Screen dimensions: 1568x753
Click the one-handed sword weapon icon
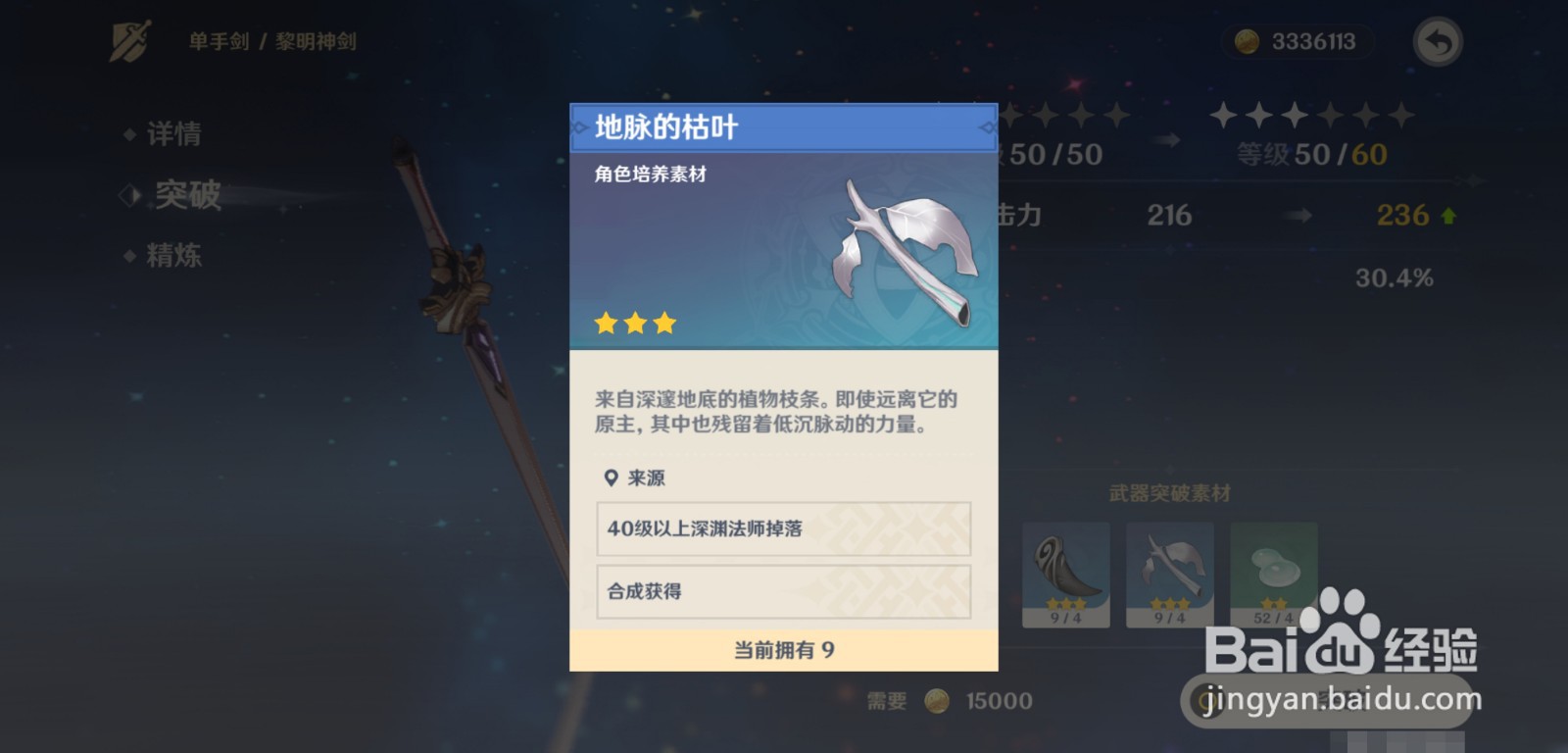point(129,41)
